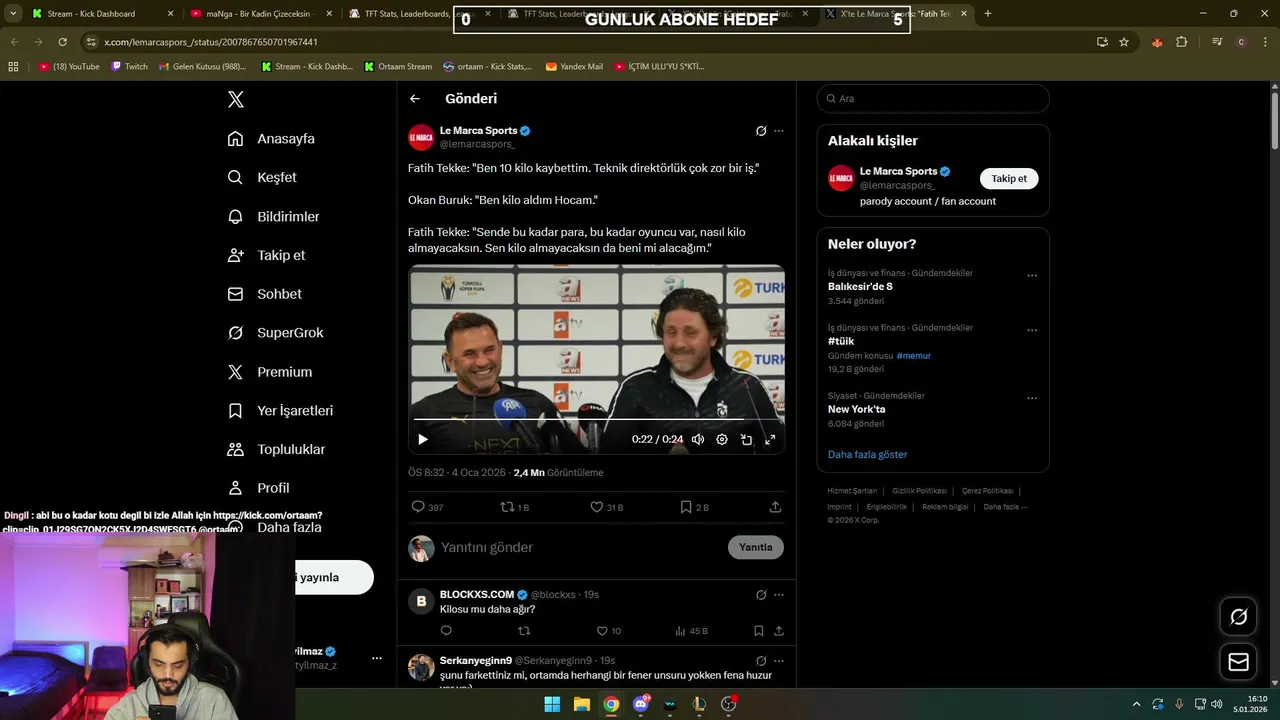This screenshot has height=720, width=1280.
Task: Open options for #tüik trend
Action: pyautogui.click(x=1032, y=330)
